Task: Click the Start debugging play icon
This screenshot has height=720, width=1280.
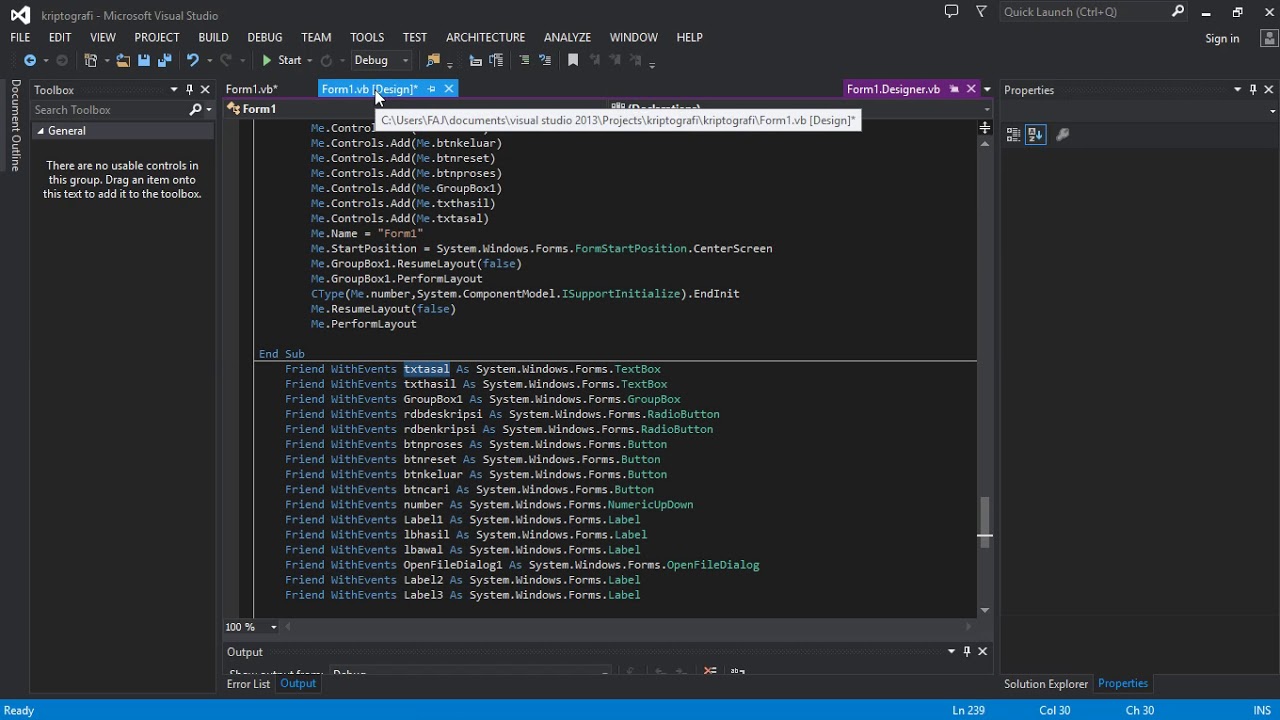Action: 267,60
